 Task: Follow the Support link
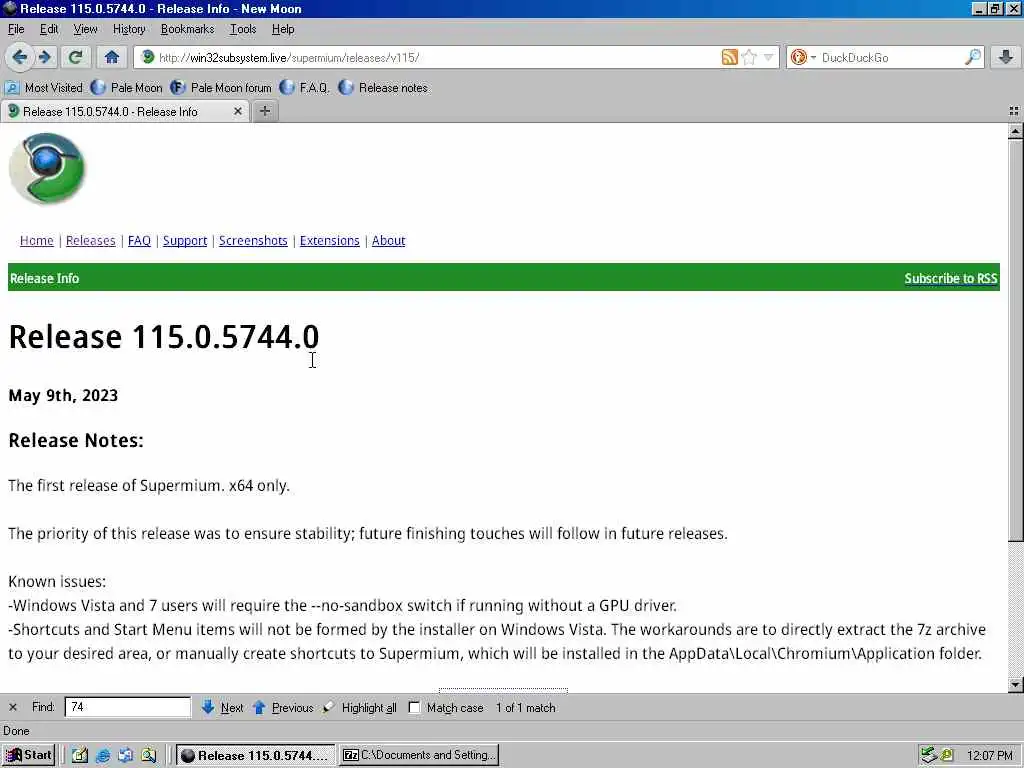point(185,241)
